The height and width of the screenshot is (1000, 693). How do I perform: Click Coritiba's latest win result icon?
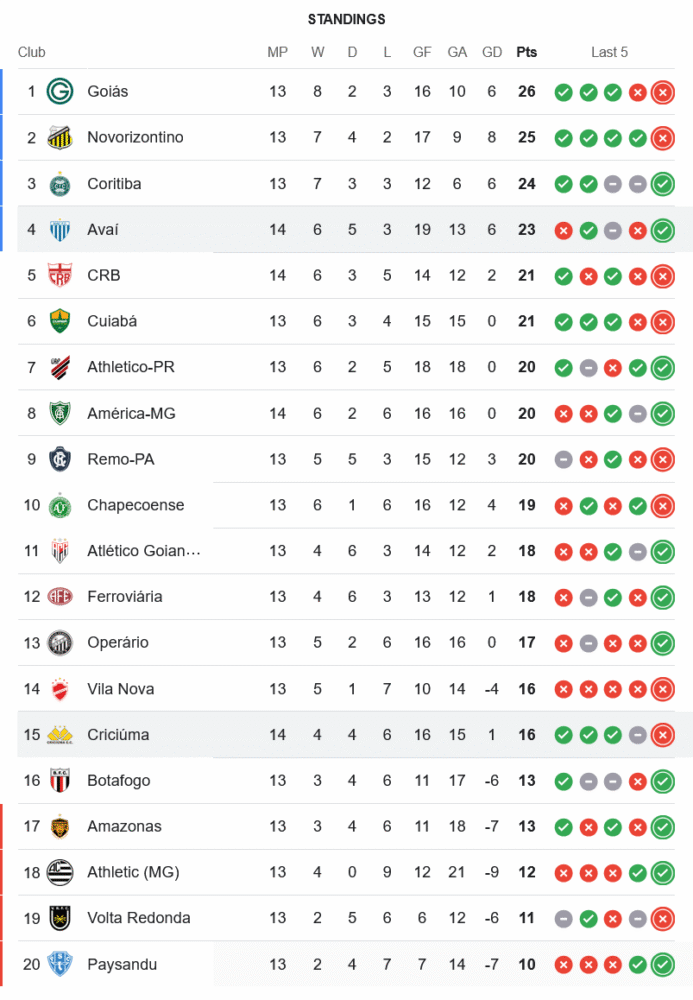tap(662, 184)
